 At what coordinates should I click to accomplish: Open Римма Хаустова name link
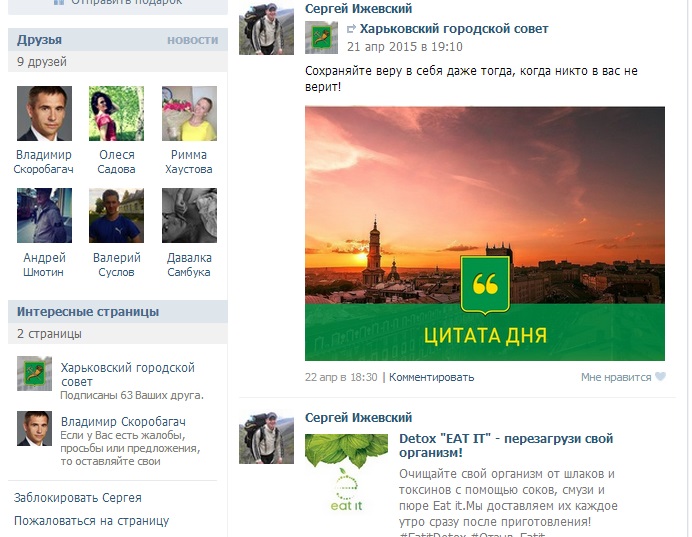pos(189,162)
